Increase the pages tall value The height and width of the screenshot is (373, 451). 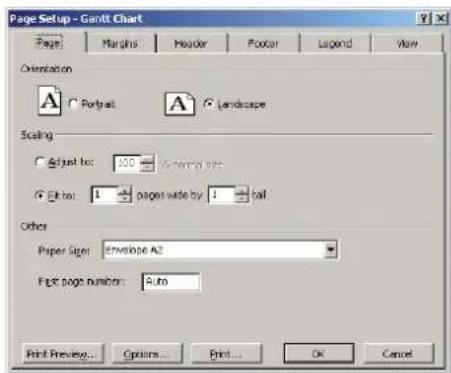point(242,191)
